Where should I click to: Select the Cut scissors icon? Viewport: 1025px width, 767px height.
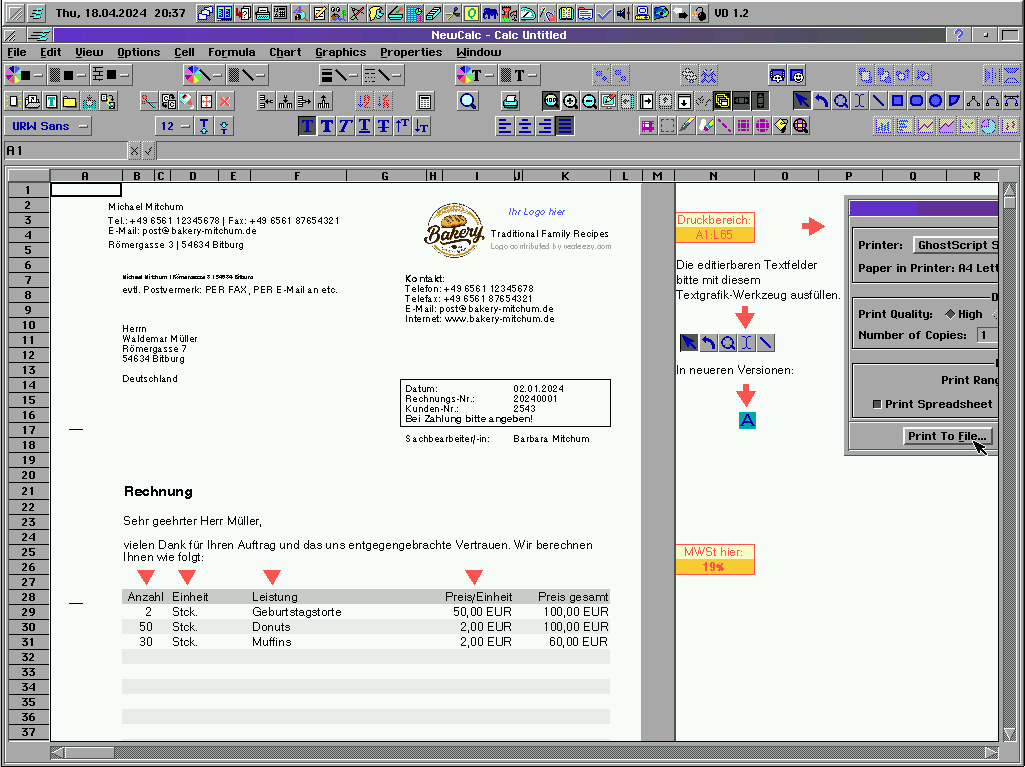148,101
